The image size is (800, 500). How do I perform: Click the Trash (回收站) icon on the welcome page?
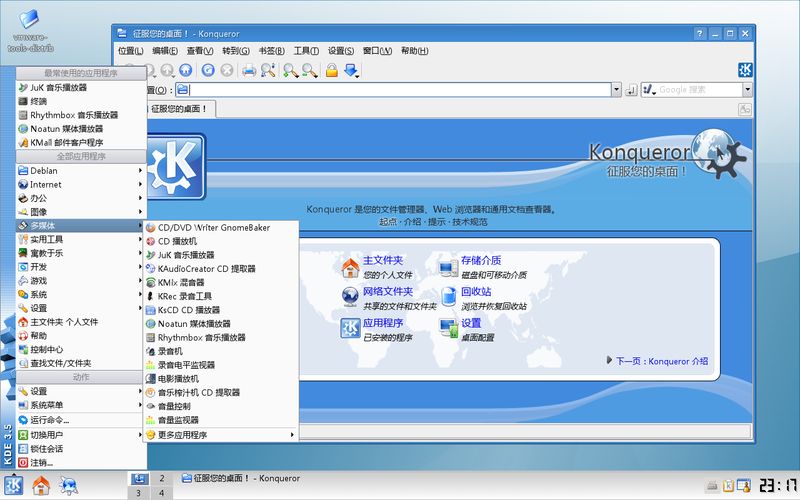448,297
